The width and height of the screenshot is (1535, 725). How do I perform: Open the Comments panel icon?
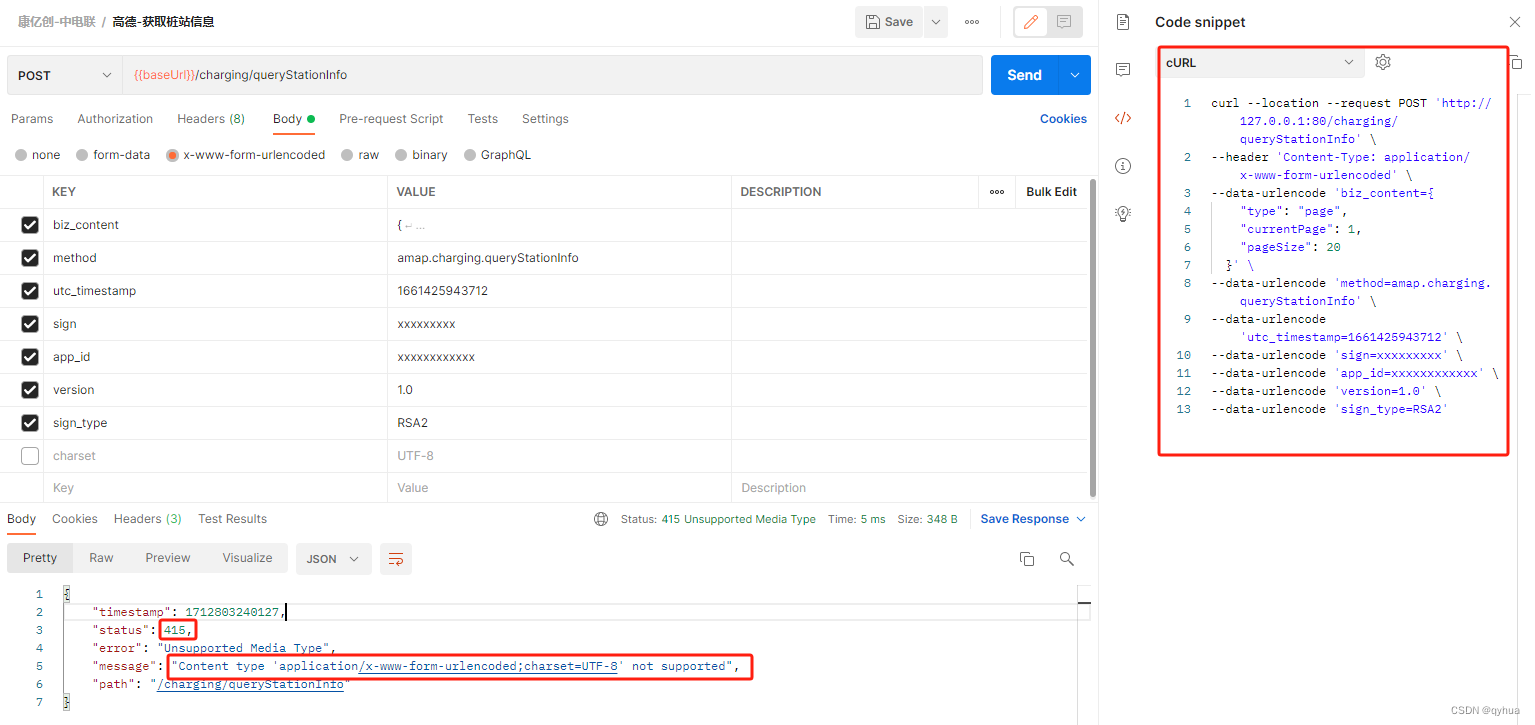point(1122,68)
